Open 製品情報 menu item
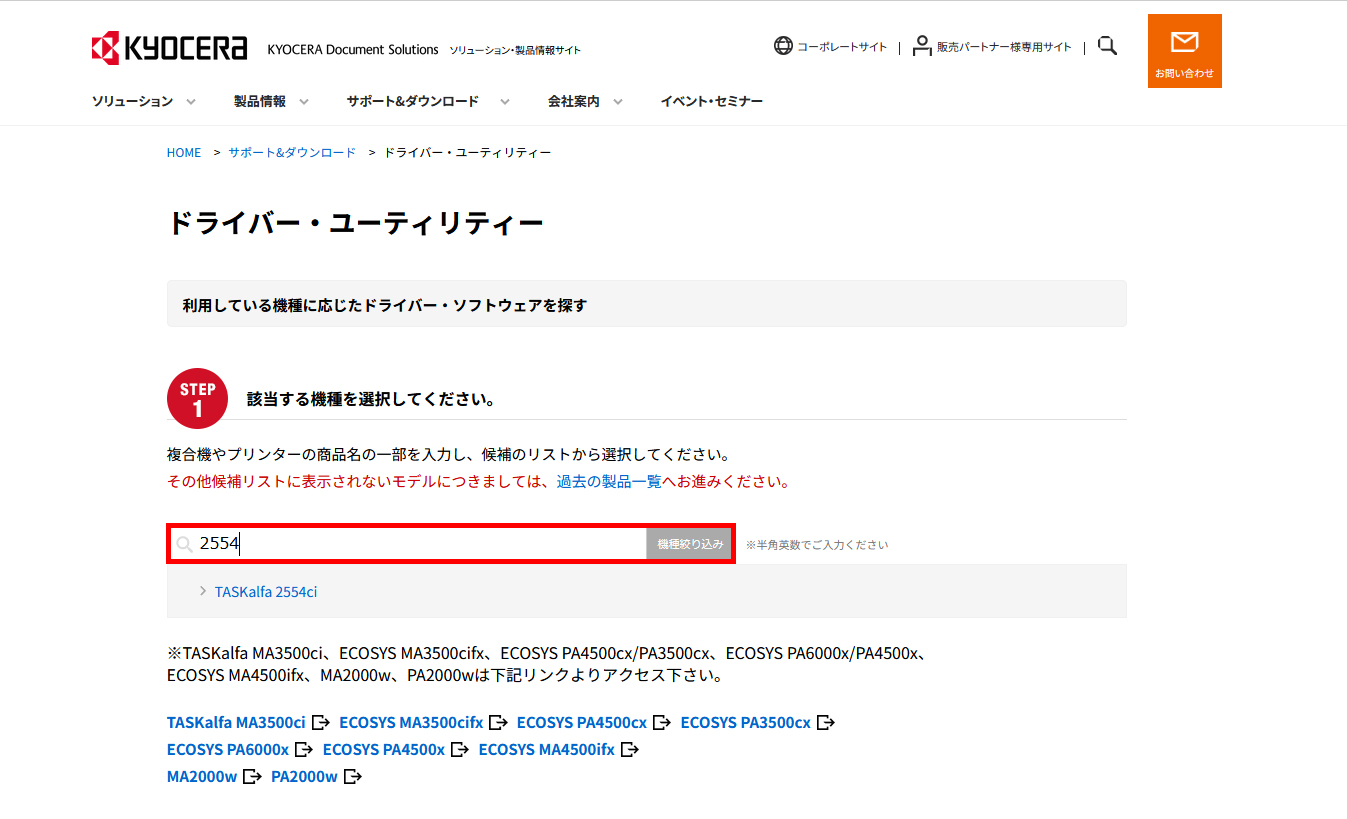 pos(260,101)
